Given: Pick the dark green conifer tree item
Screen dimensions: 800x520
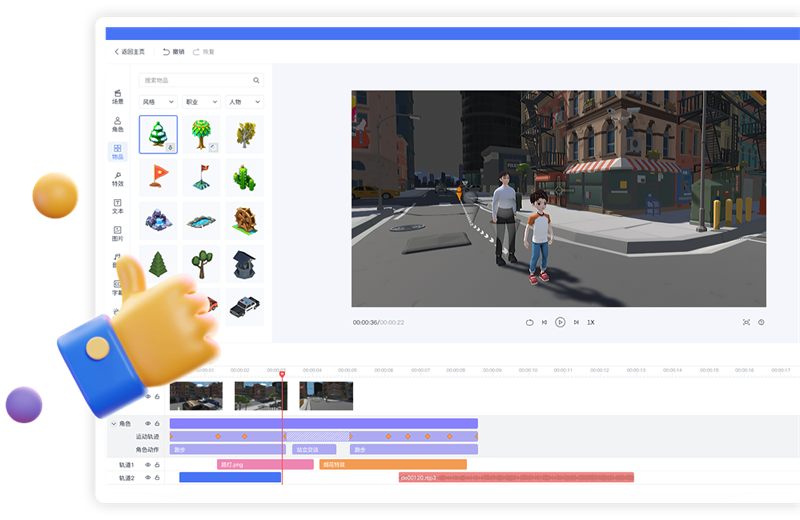Looking at the screenshot, I should coord(158,264).
